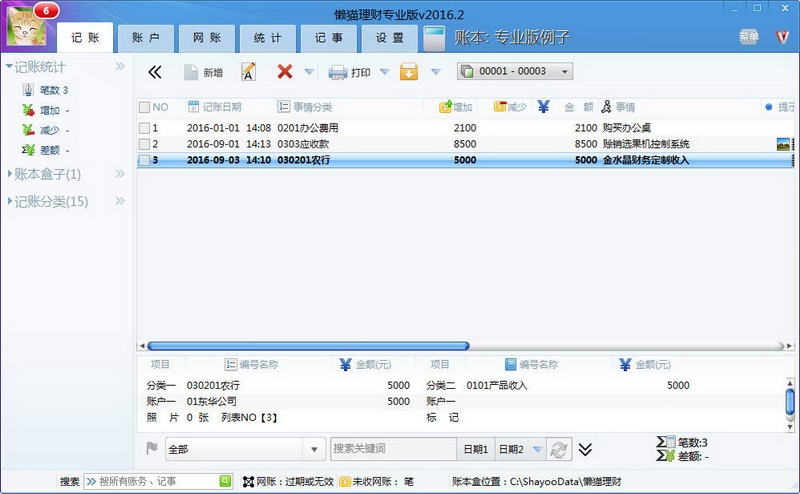The image size is (800, 494).
Task: Click the cat avatar icon
Action: pos(26,28)
